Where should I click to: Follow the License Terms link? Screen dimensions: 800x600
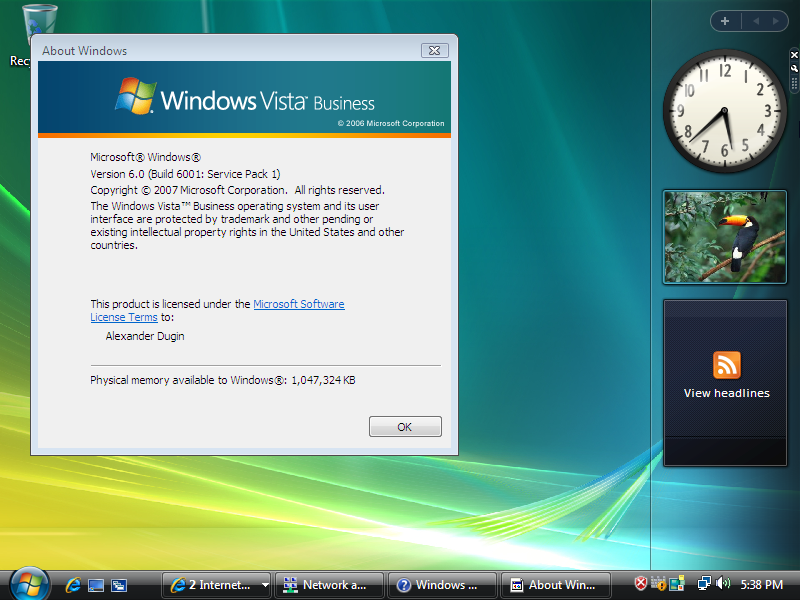click(124, 317)
